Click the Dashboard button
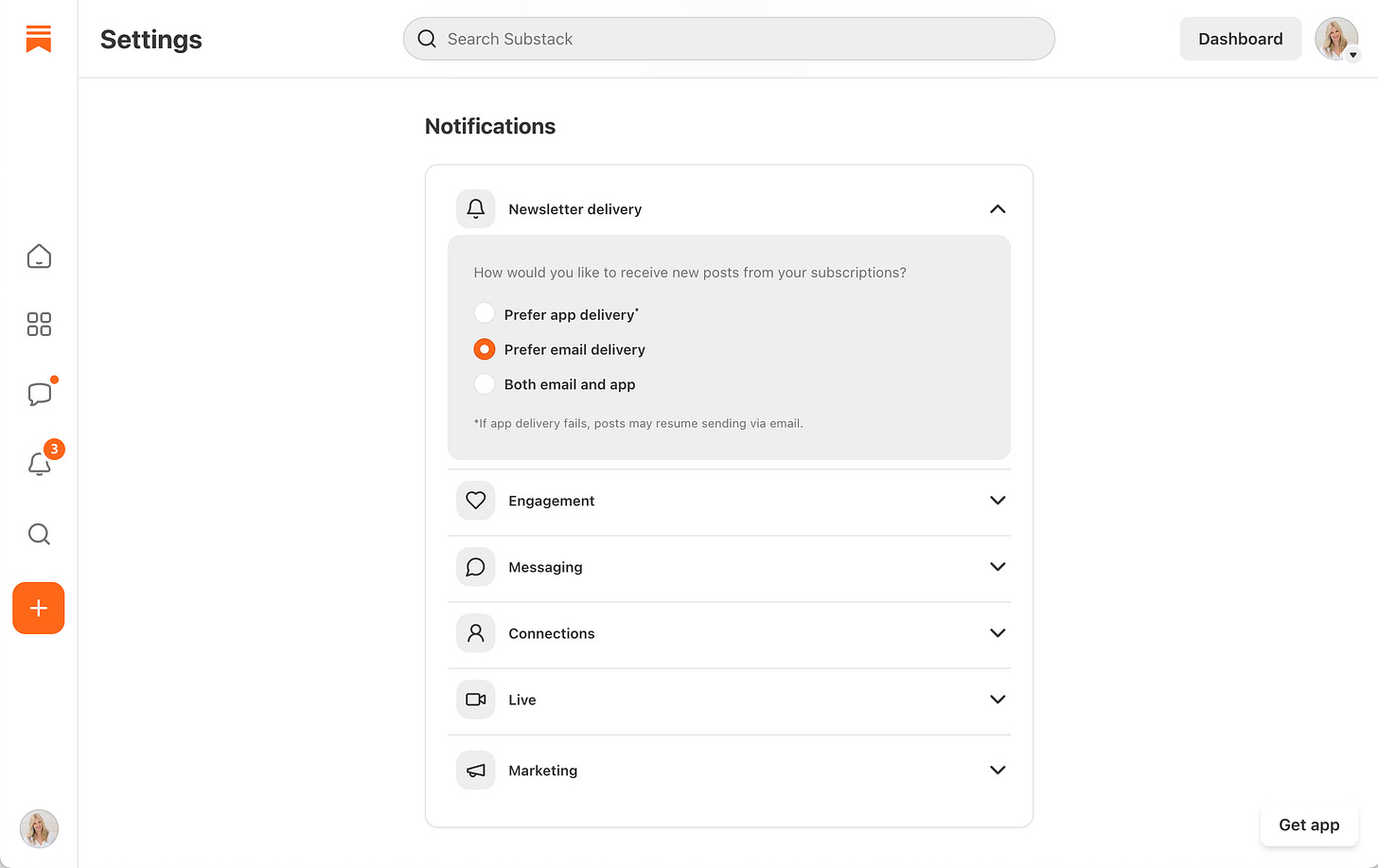Viewport: 1378px width, 868px height. click(x=1240, y=39)
